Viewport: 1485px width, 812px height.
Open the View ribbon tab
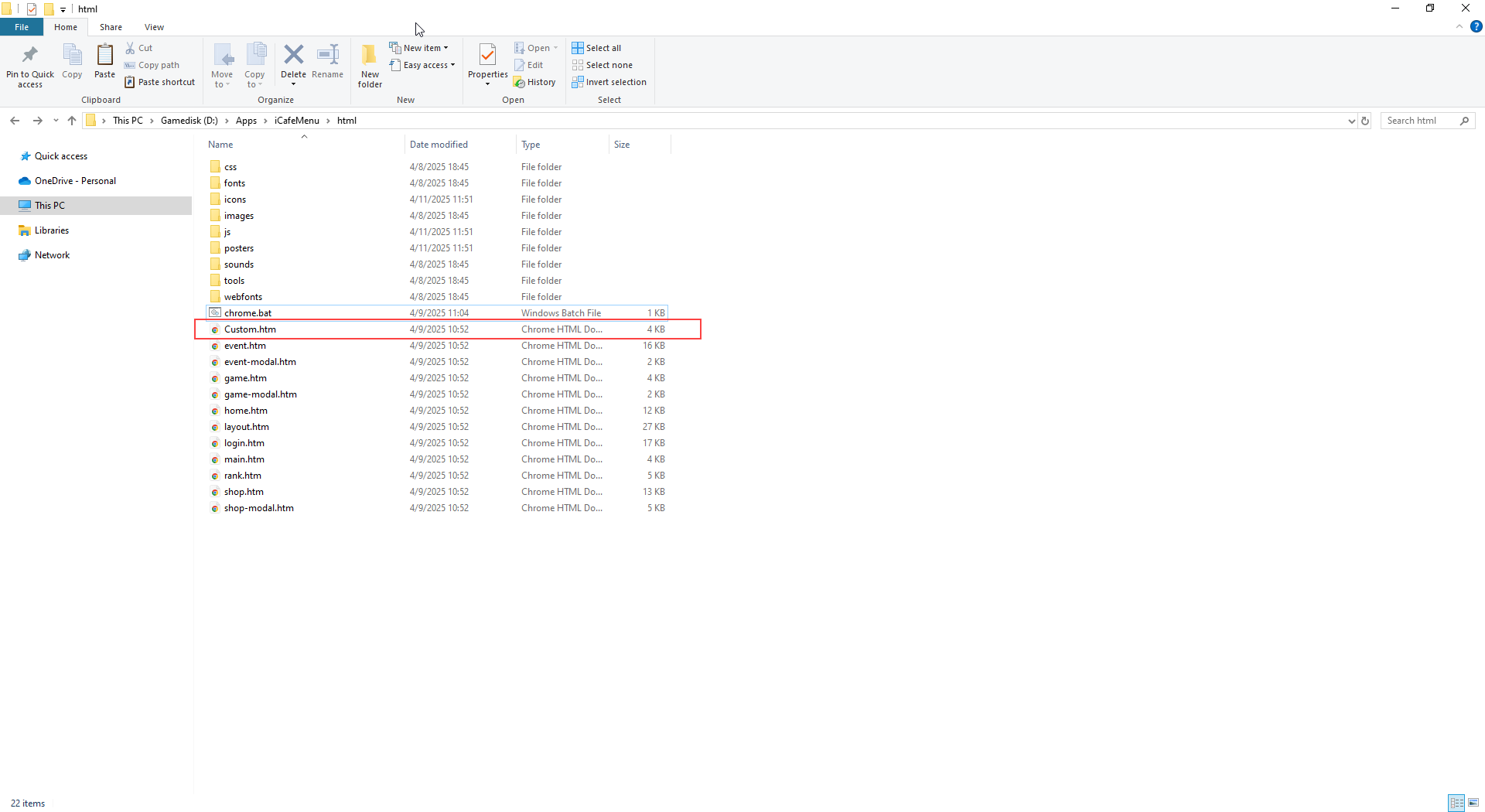coord(154,27)
